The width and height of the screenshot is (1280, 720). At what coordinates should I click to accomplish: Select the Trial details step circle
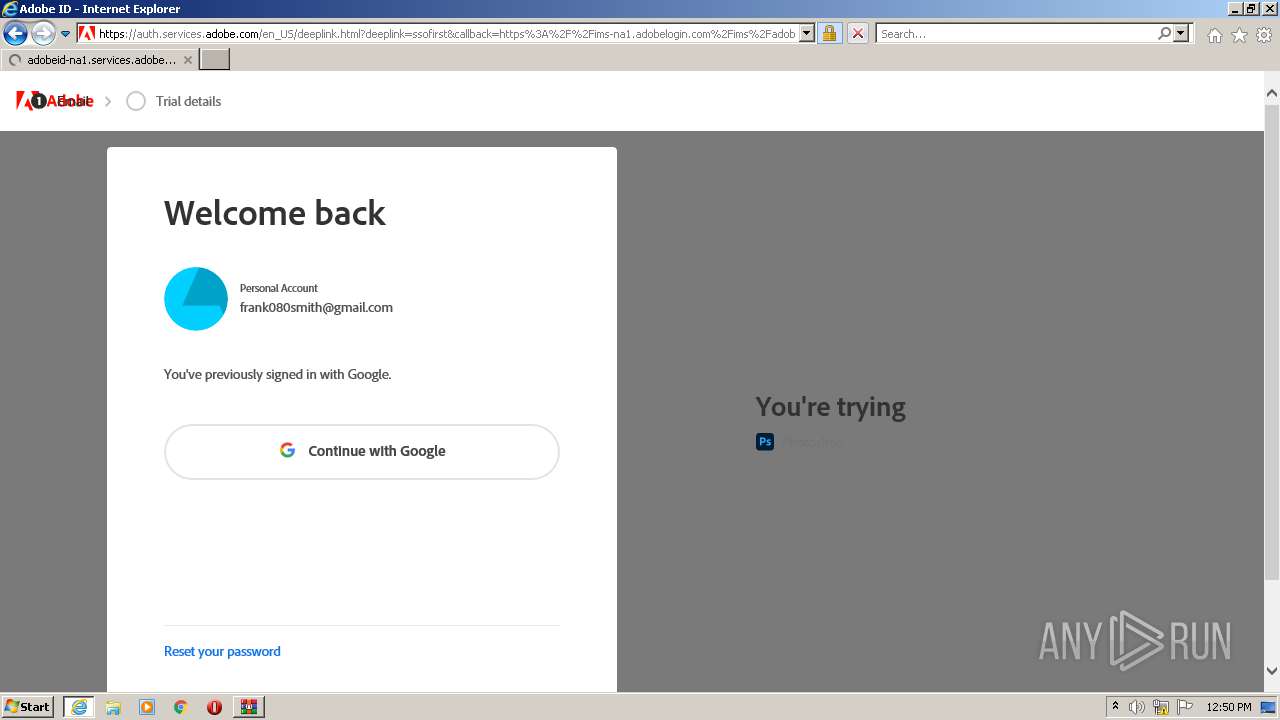click(136, 101)
